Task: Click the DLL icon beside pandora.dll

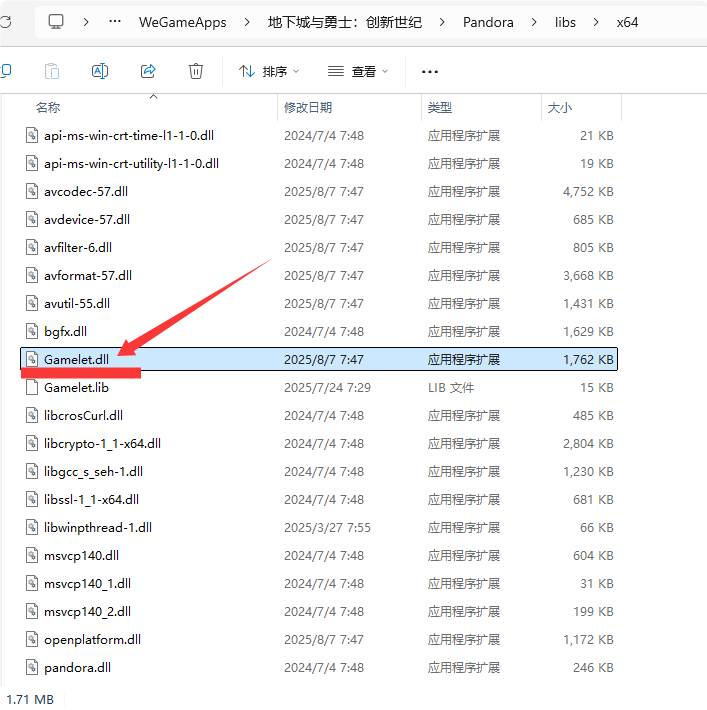Action: point(32,668)
